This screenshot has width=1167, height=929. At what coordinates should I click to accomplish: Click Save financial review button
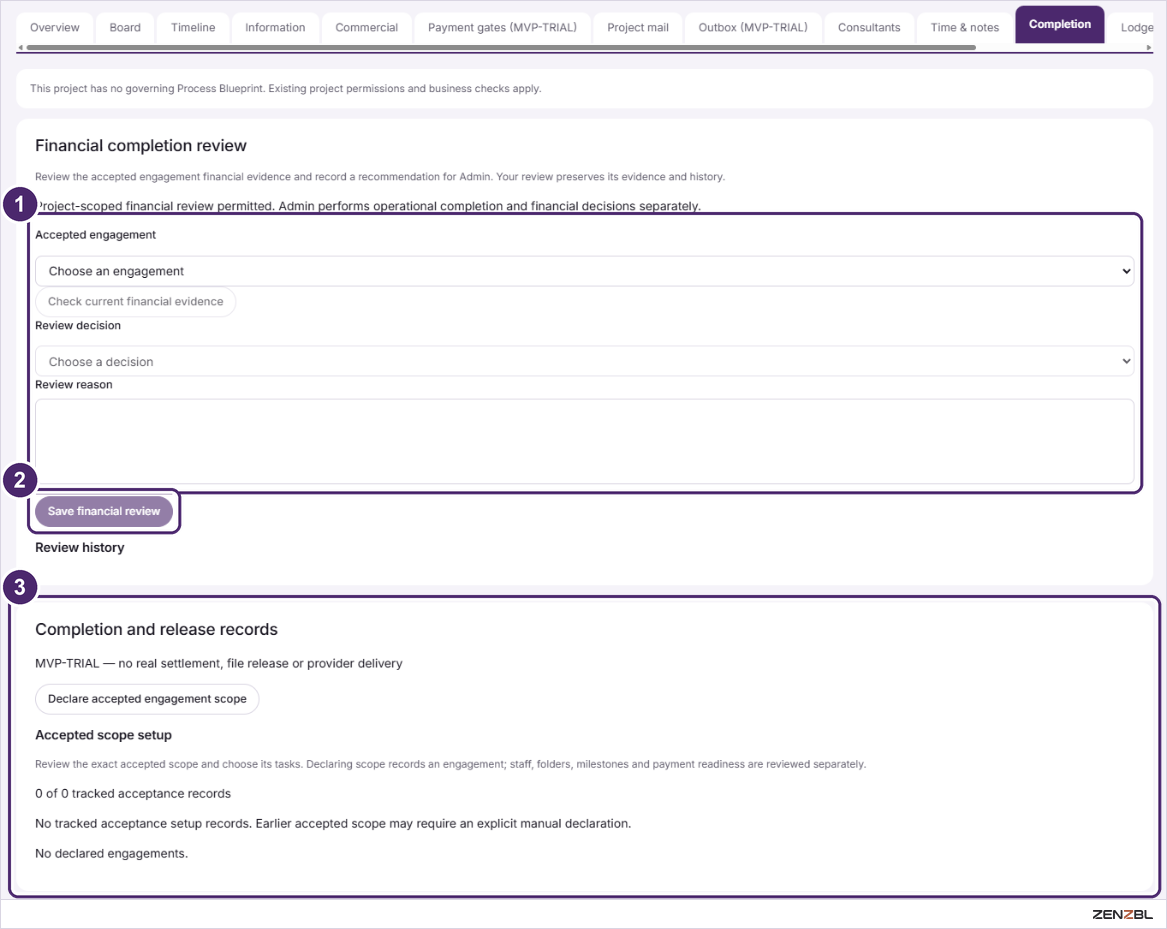point(103,511)
